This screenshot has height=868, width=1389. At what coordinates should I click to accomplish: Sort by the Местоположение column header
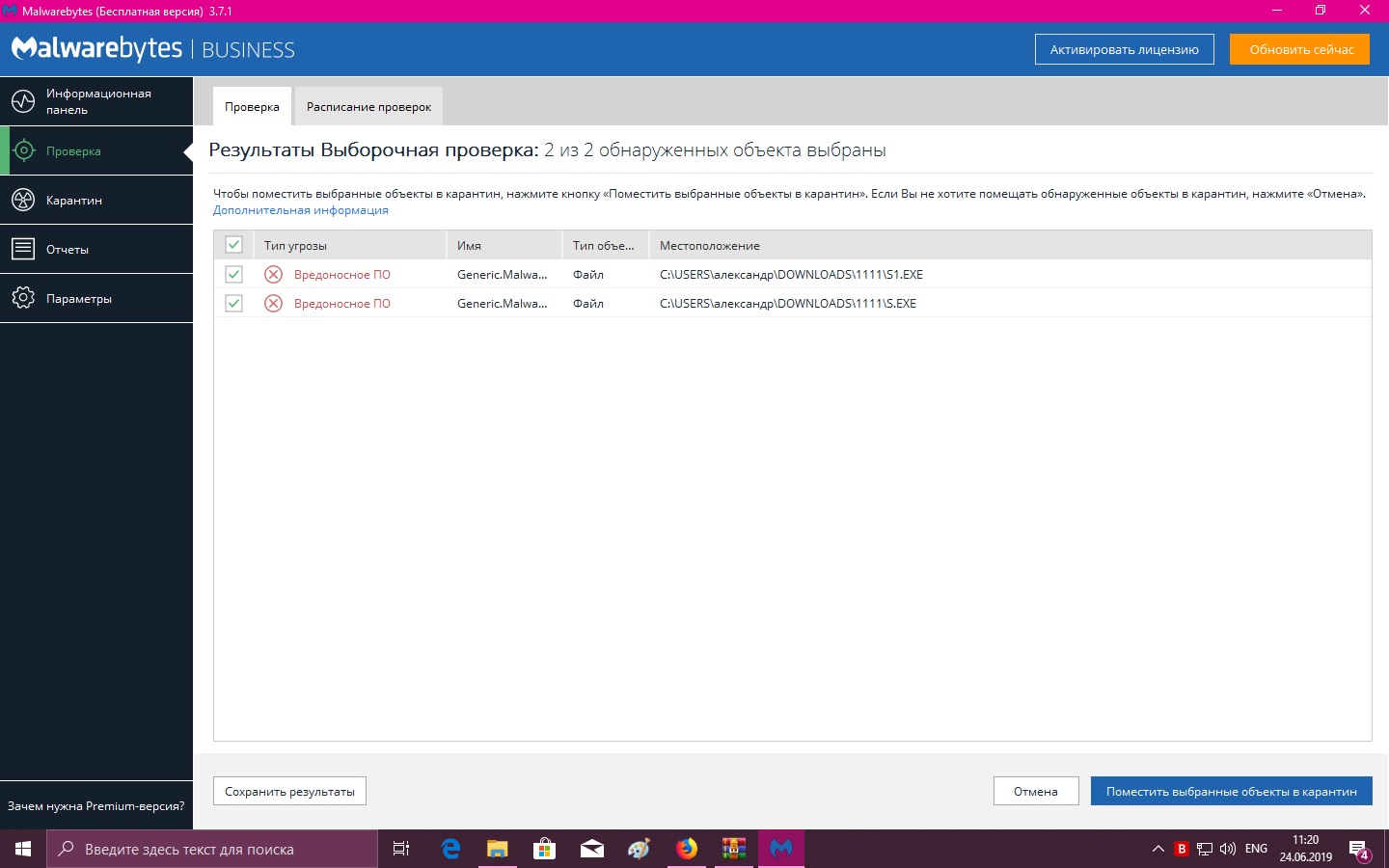click(x=1011, y=245)
